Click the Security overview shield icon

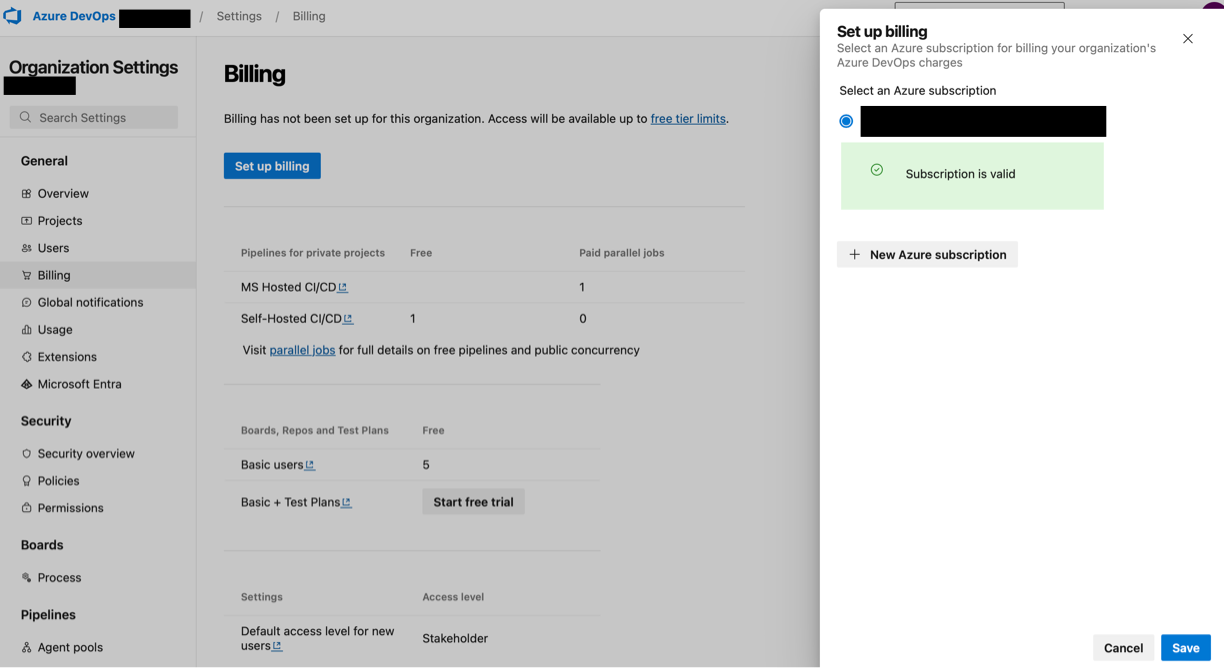(x=27, y=453)
